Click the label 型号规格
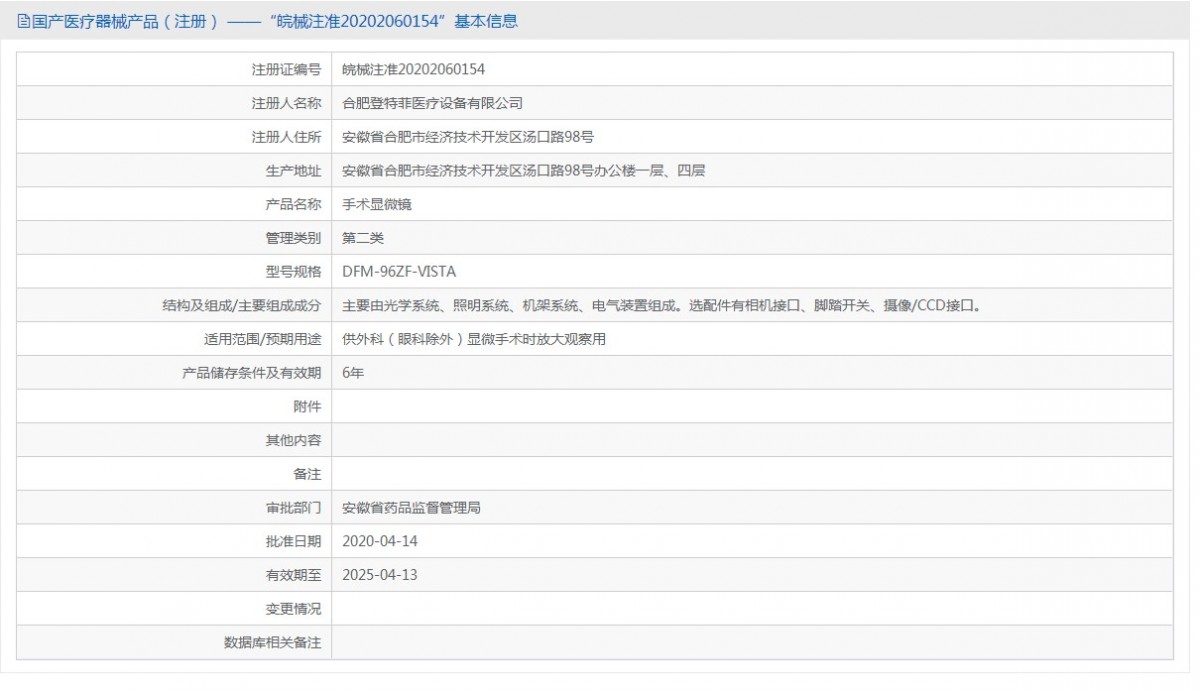 293,272
